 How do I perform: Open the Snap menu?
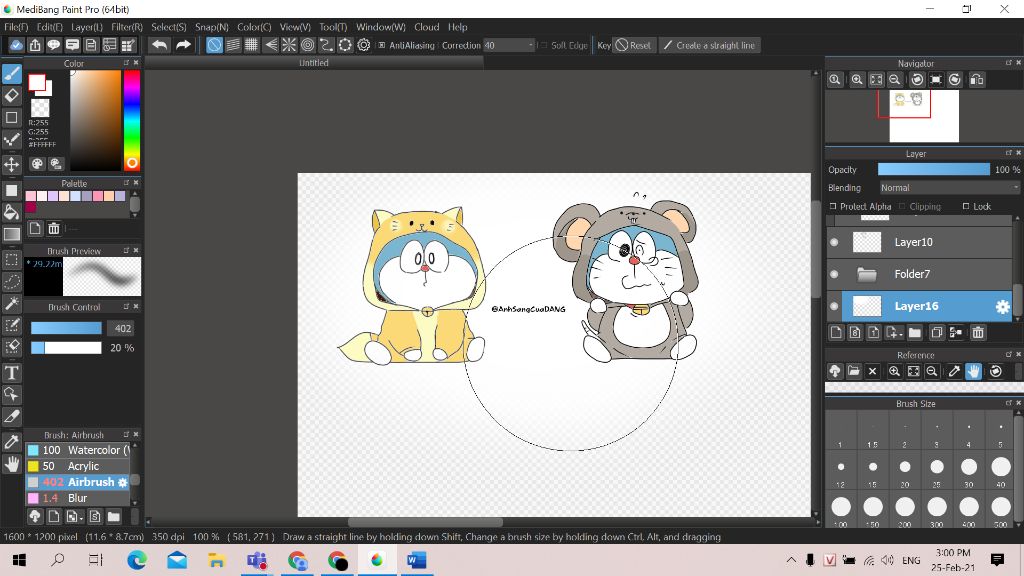212,27
